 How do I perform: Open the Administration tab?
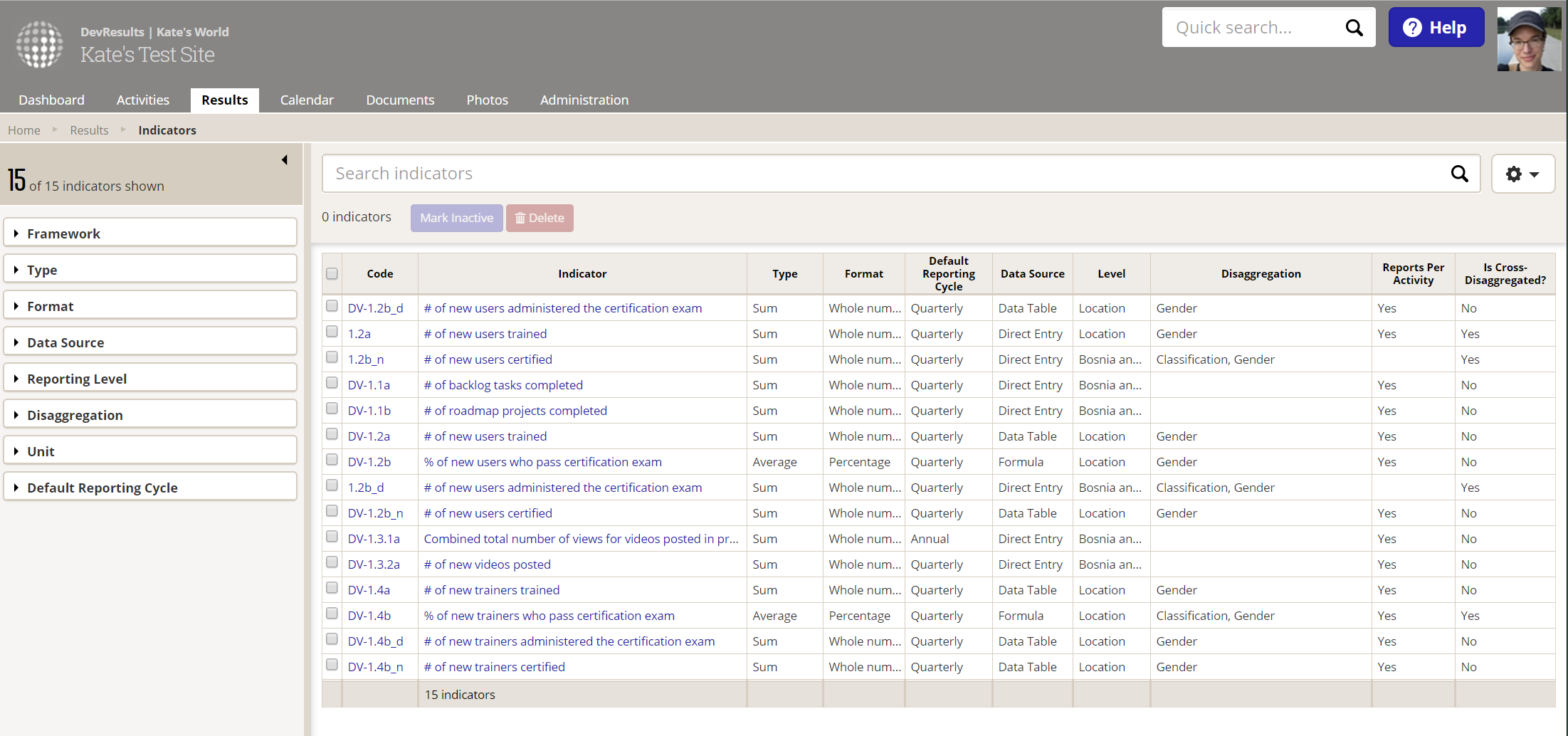[584, 100]
